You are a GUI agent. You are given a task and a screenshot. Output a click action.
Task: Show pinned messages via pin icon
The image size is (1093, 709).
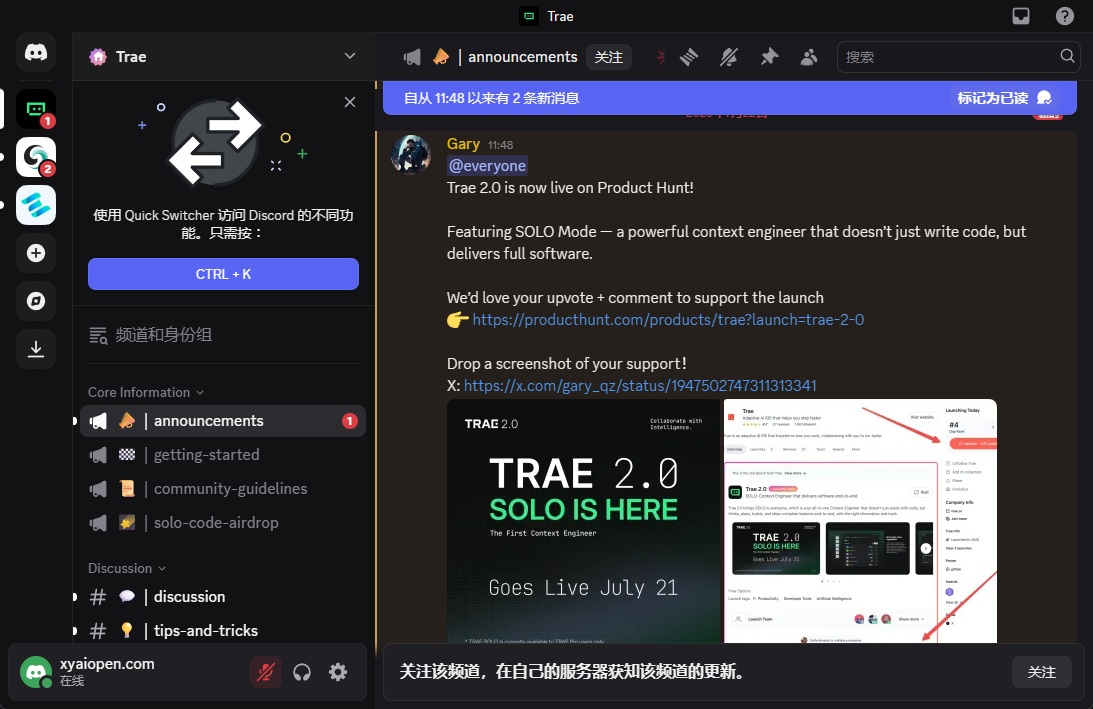tap(769, 57)
